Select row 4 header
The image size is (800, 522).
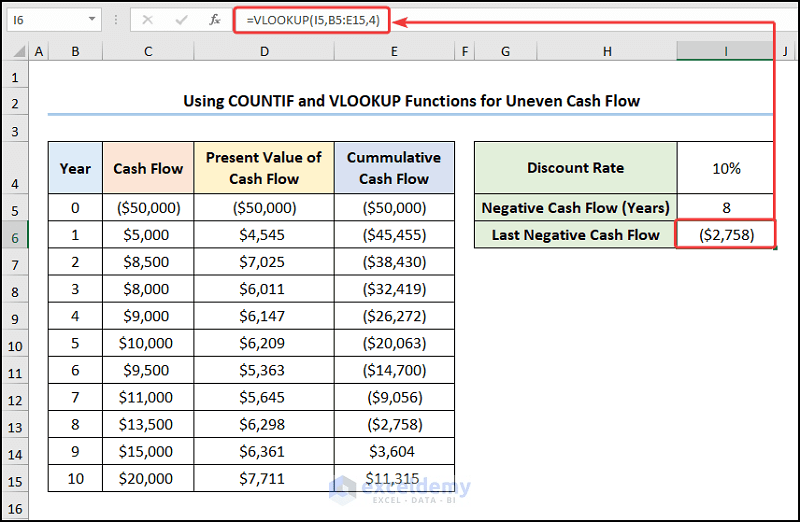tap(15, 168)
